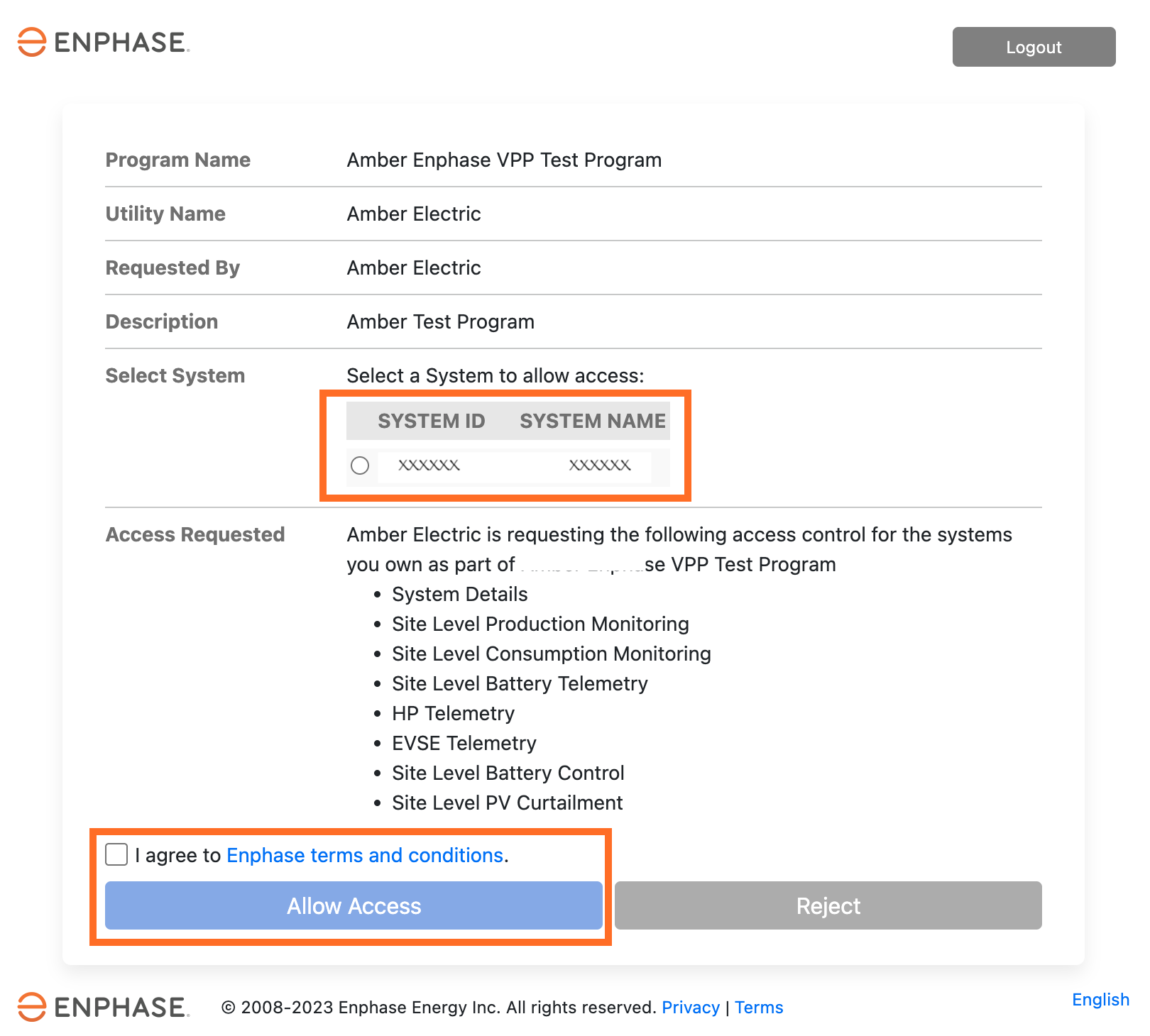Click the masked system name value
Image resolution: width=1150 pixels, height=1036 pixels.
[x=599, y=465]
